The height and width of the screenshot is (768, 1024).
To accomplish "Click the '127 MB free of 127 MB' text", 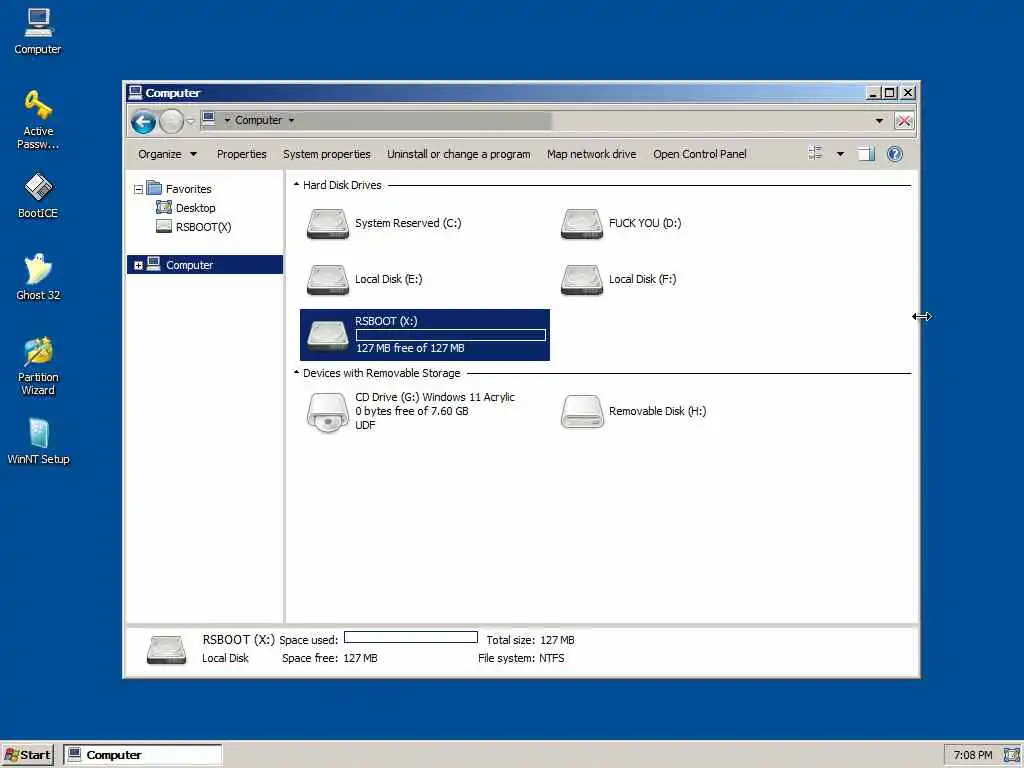I will 410,348.
